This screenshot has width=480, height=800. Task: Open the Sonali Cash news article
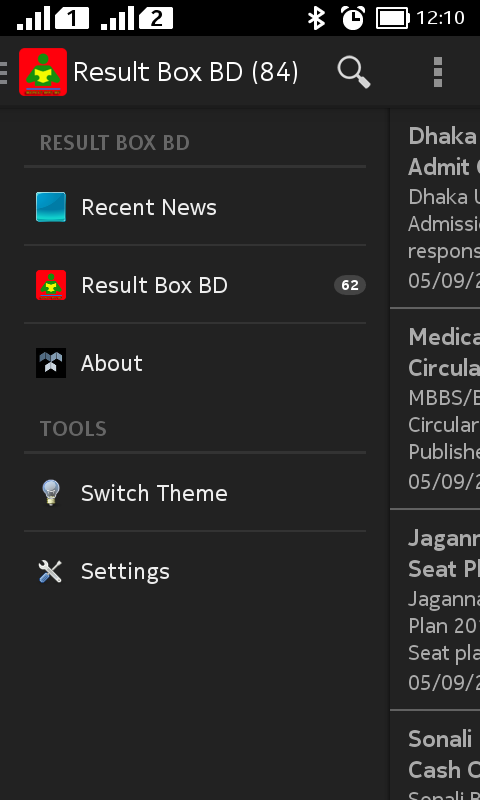[435, 756]
